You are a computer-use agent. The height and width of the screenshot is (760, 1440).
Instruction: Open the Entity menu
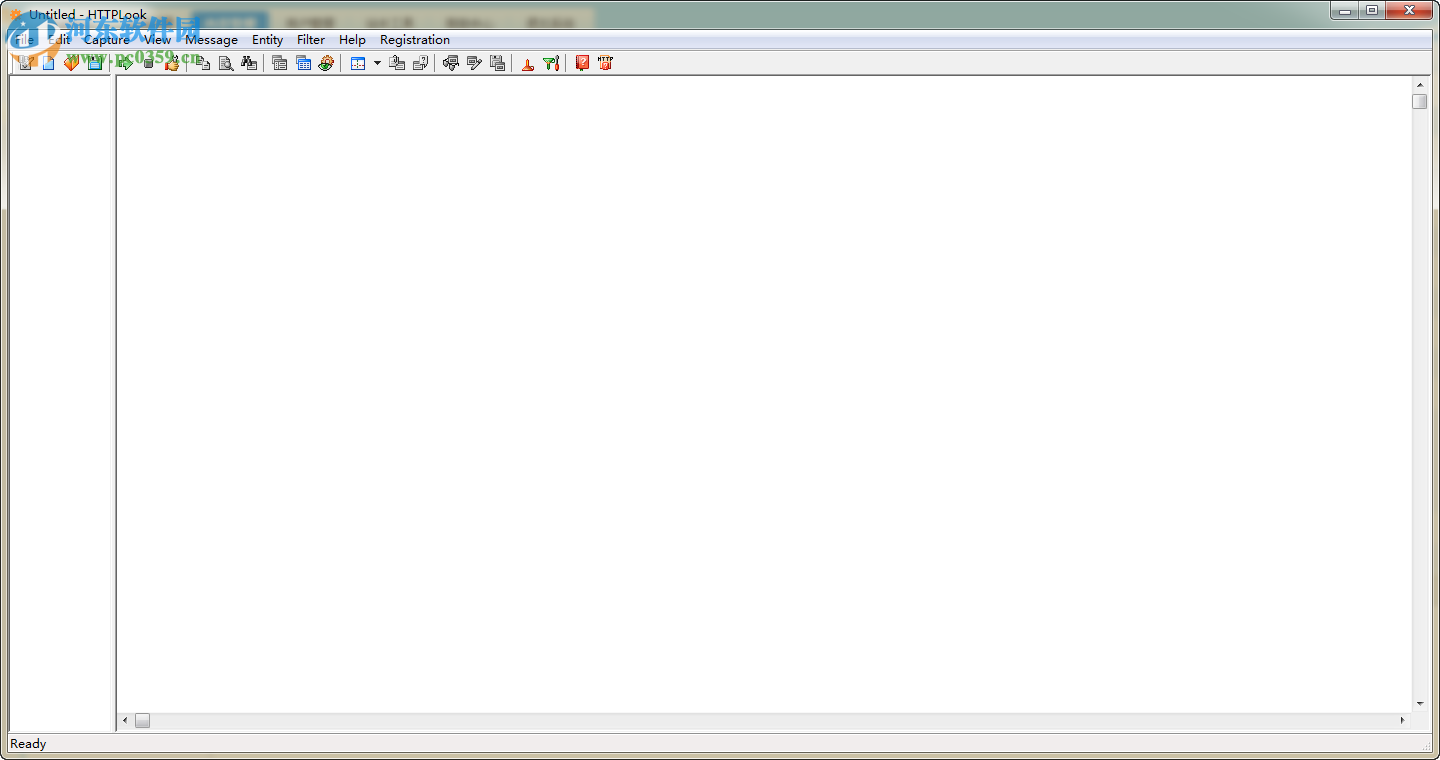click(x=267, y=40)
